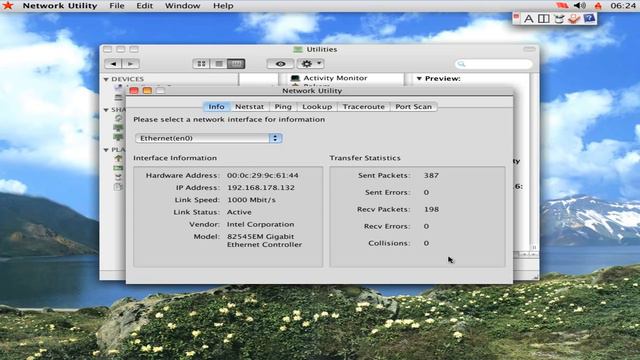The height and width of the screenshot is (360, 640).
Task: Switch to the Netstat tab
Action: pyautogui.click(x=249, y=107)
